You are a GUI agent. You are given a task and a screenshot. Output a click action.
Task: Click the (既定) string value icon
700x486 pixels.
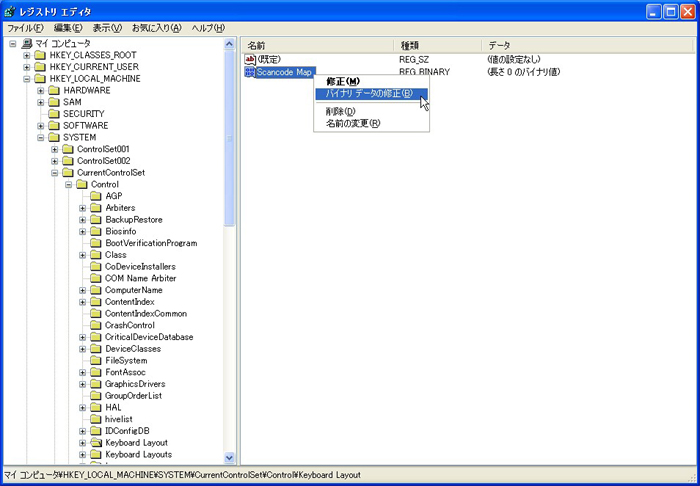250,59
